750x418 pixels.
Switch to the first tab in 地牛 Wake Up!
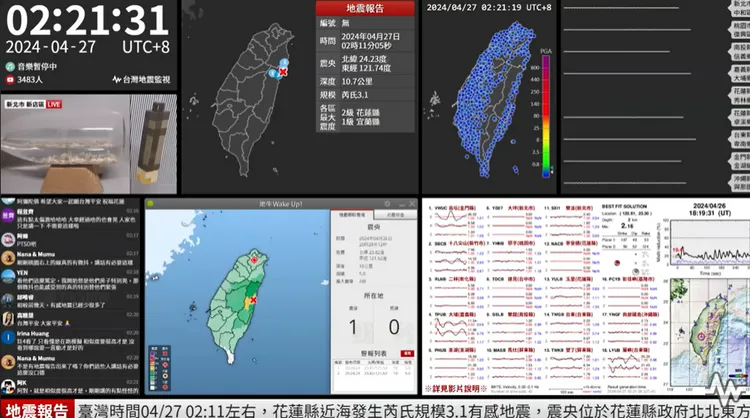point(352,215)
